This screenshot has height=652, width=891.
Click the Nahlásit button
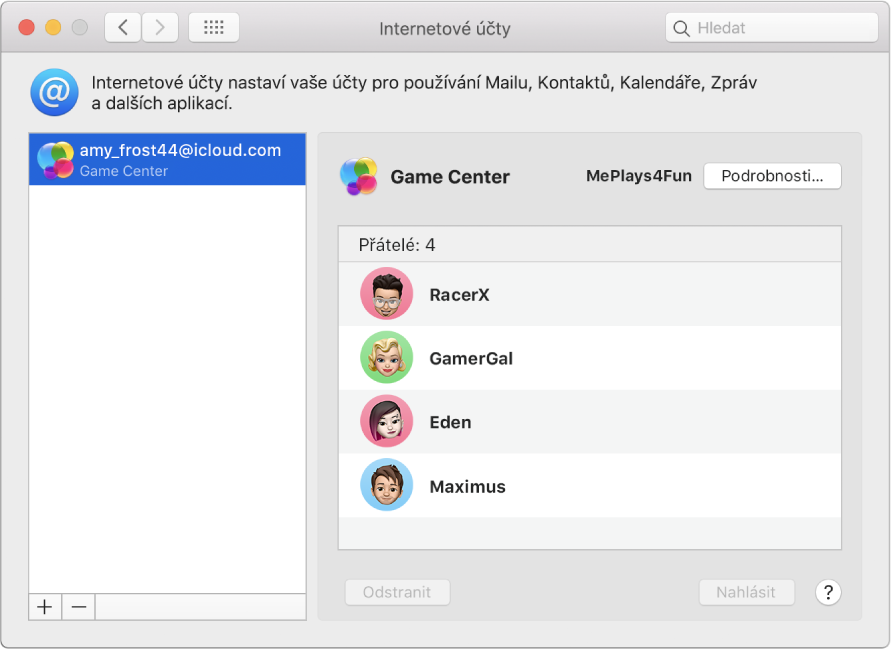(746, 592)
